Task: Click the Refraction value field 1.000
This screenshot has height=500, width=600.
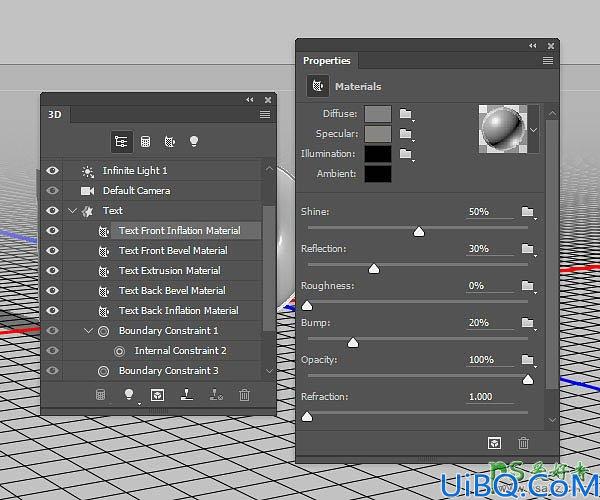Action: click(490, 397)
